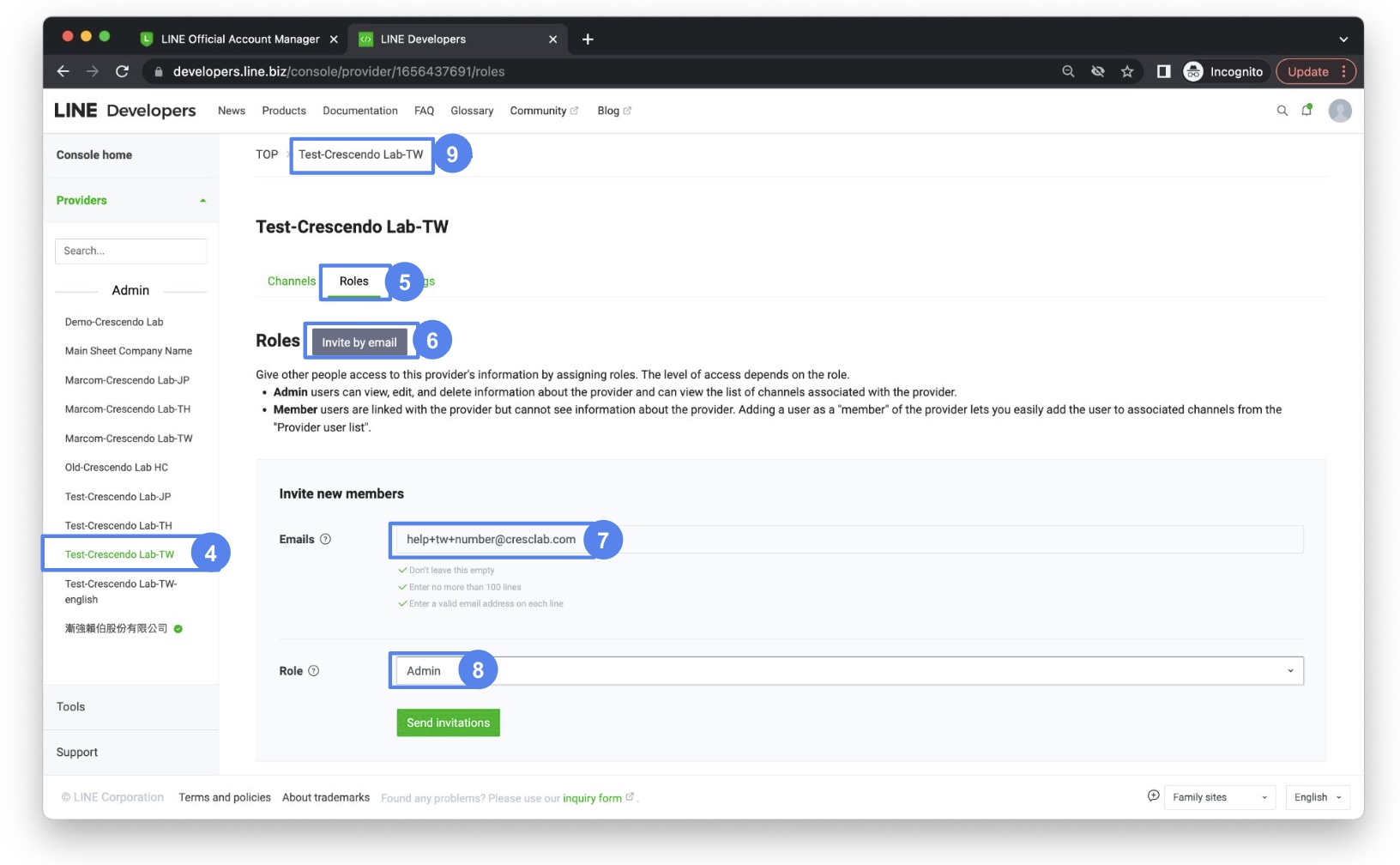Image resolution: width=1400 pixels, height=865 pixels.
Task: Click TOP in the breadcrumb
Action: [267, 154]
